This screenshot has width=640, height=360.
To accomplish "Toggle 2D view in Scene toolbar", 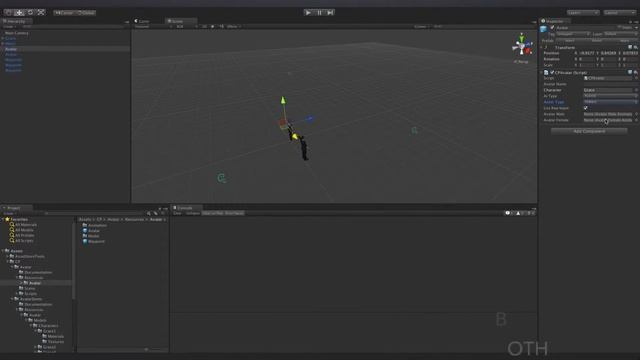I will [x=204, y=27].
